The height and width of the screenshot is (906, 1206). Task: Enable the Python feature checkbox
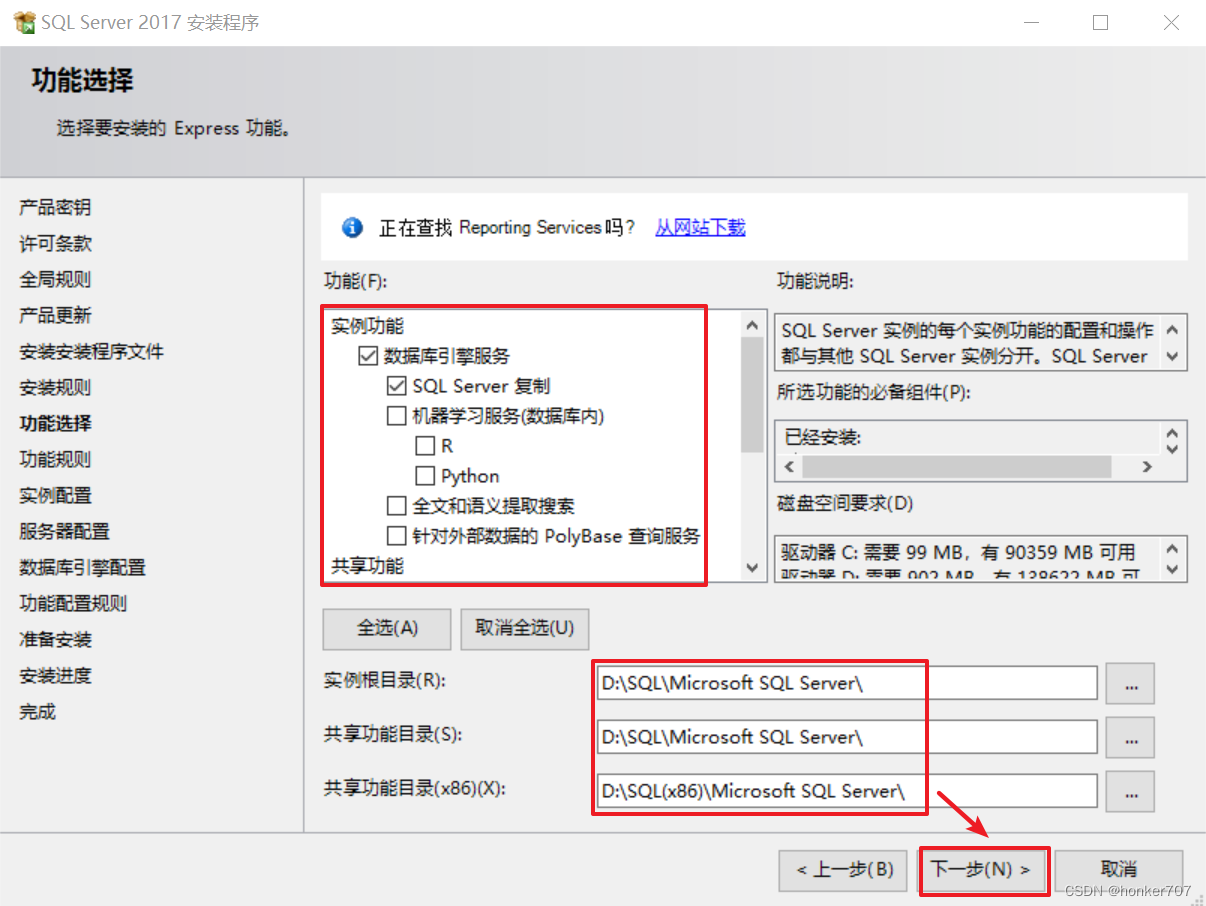(x=424, y=475)
